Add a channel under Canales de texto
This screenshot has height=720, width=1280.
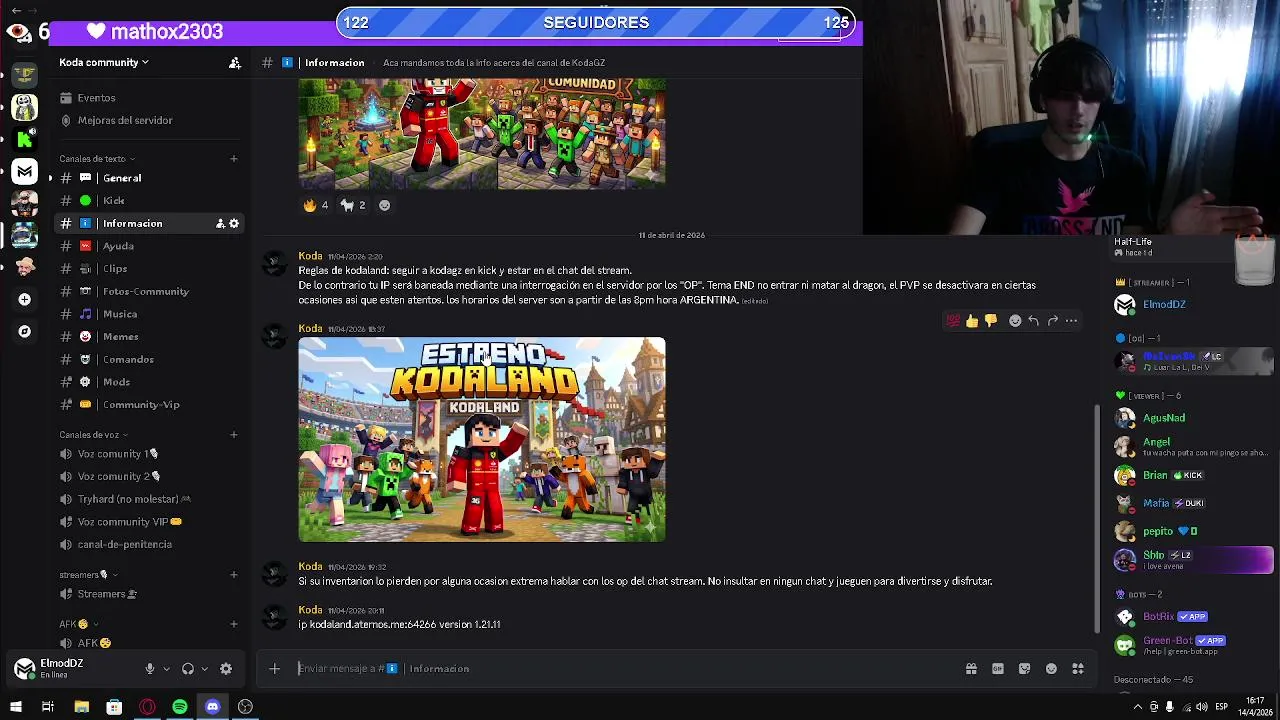click(234, 158)
